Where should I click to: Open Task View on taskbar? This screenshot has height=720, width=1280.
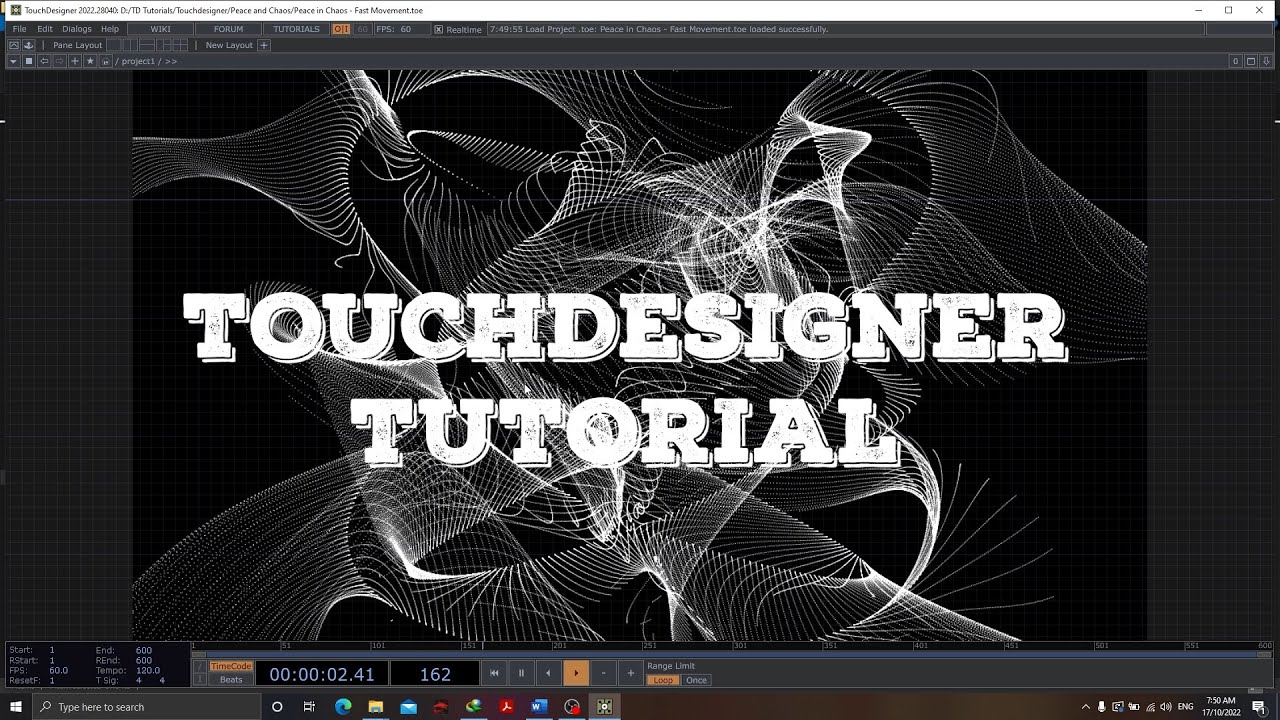coord(309,707)
